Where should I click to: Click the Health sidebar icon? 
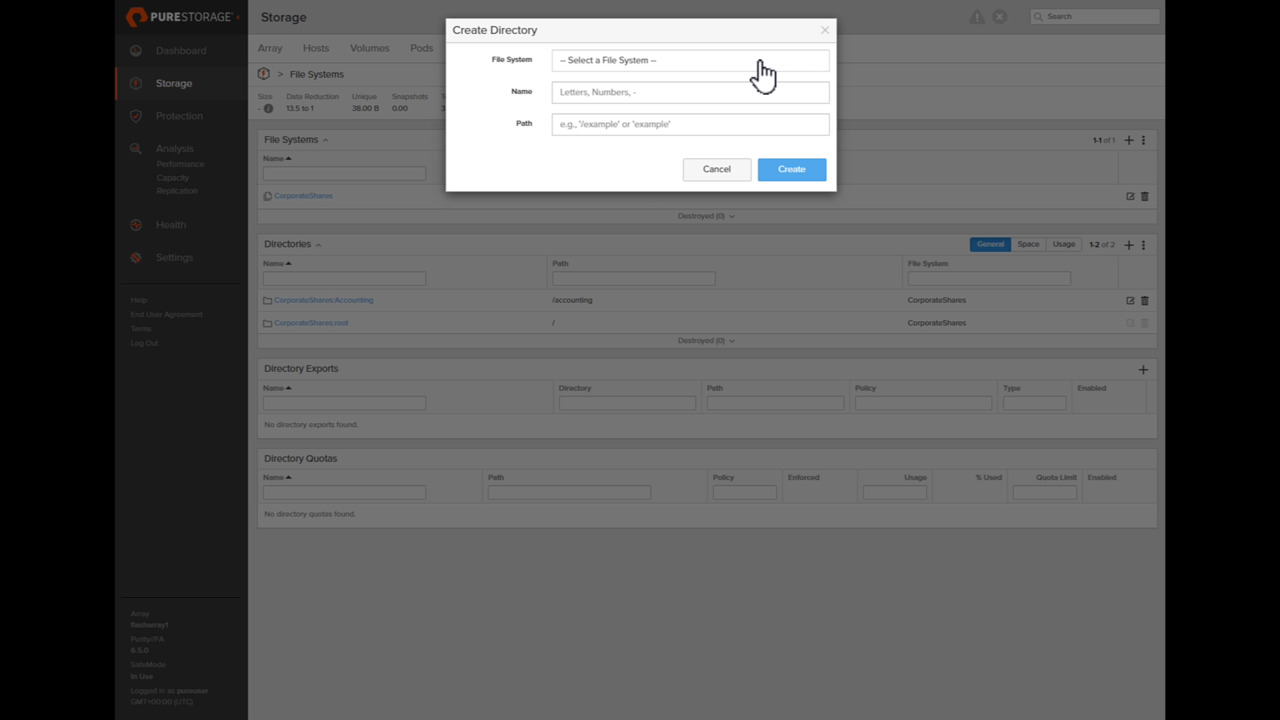(x=136, y=225)
